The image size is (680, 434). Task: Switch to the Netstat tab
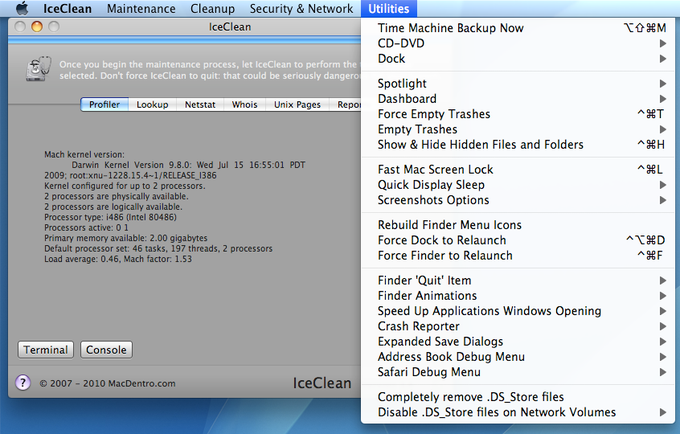[x=200, y=104]
